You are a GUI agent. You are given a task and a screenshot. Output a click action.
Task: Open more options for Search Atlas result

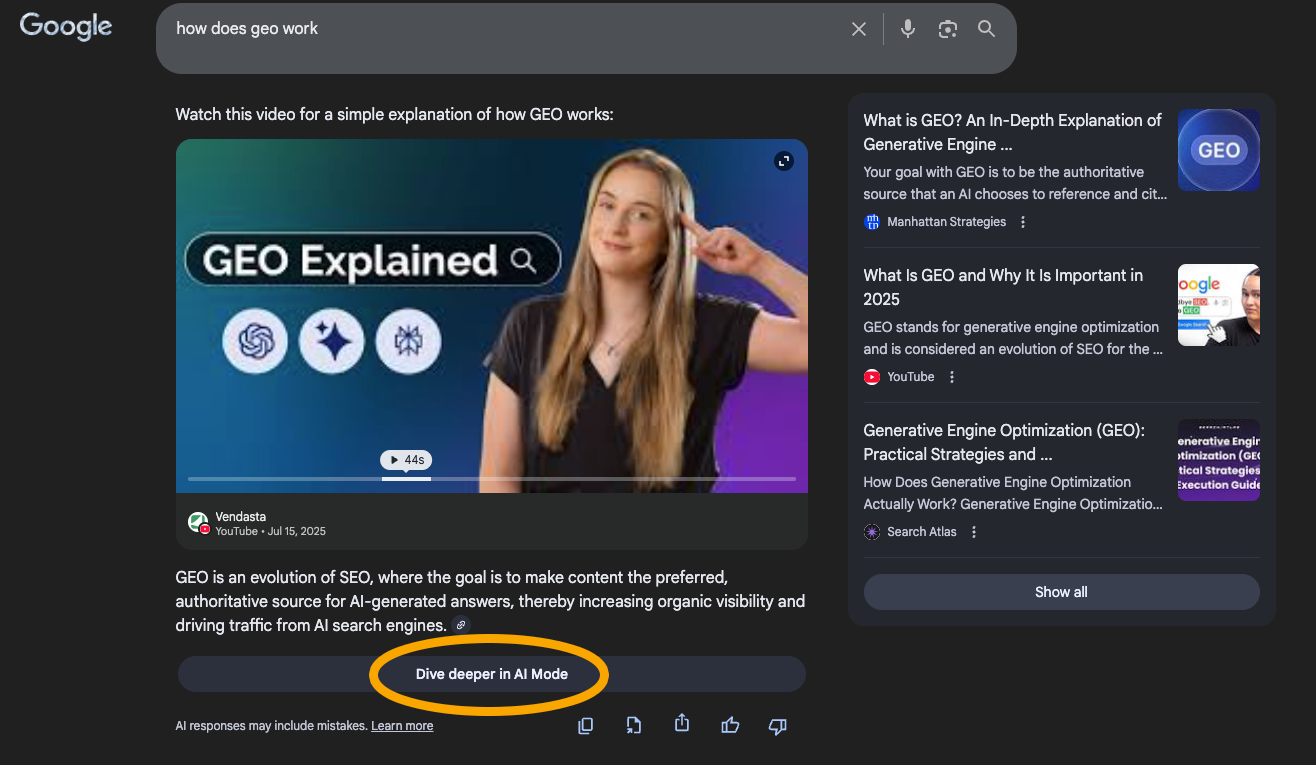(974, 532)
